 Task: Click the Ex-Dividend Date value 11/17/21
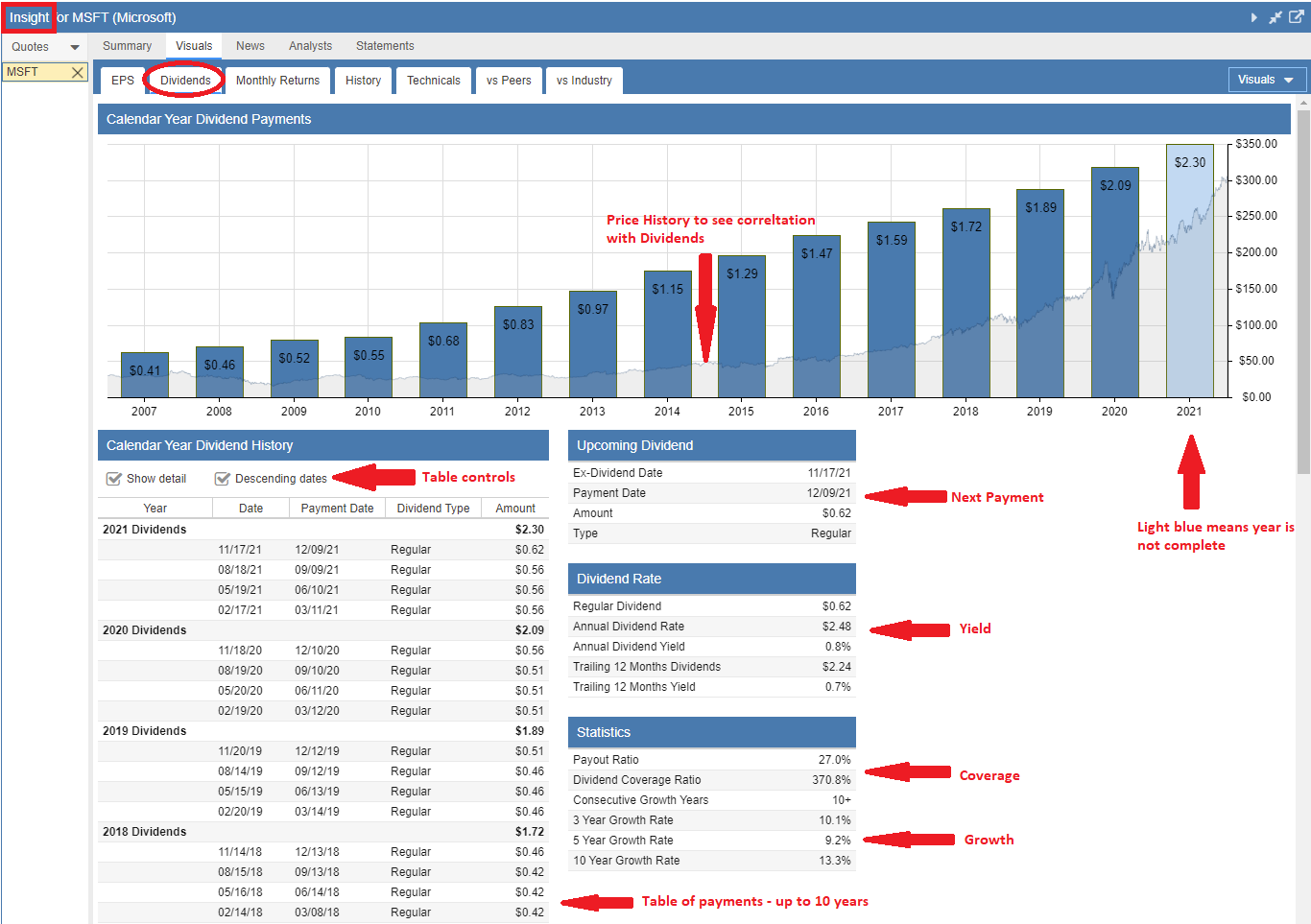(829, 473)
